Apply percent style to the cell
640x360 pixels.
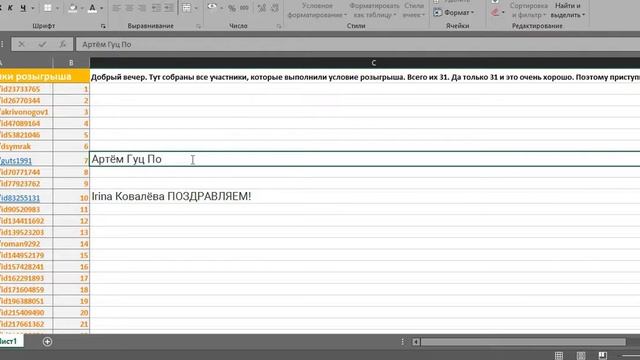point(232,8)
